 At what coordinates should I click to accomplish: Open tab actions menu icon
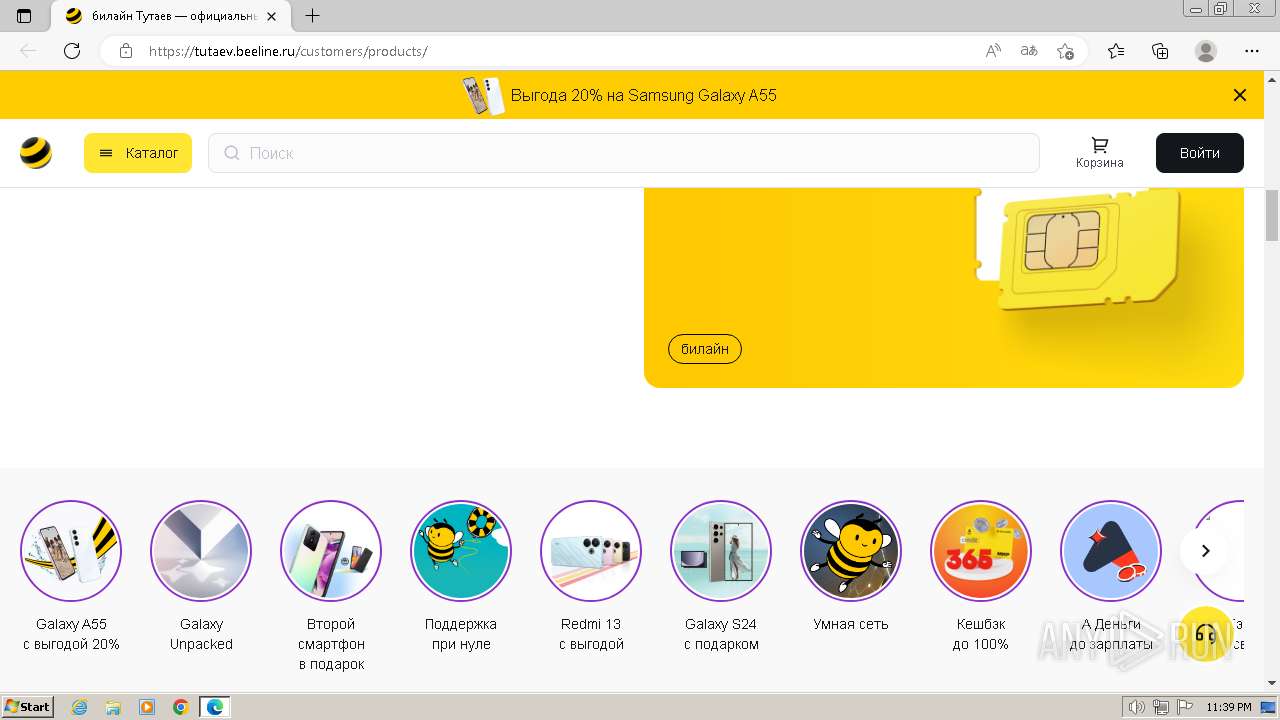[x=25, y=16]
